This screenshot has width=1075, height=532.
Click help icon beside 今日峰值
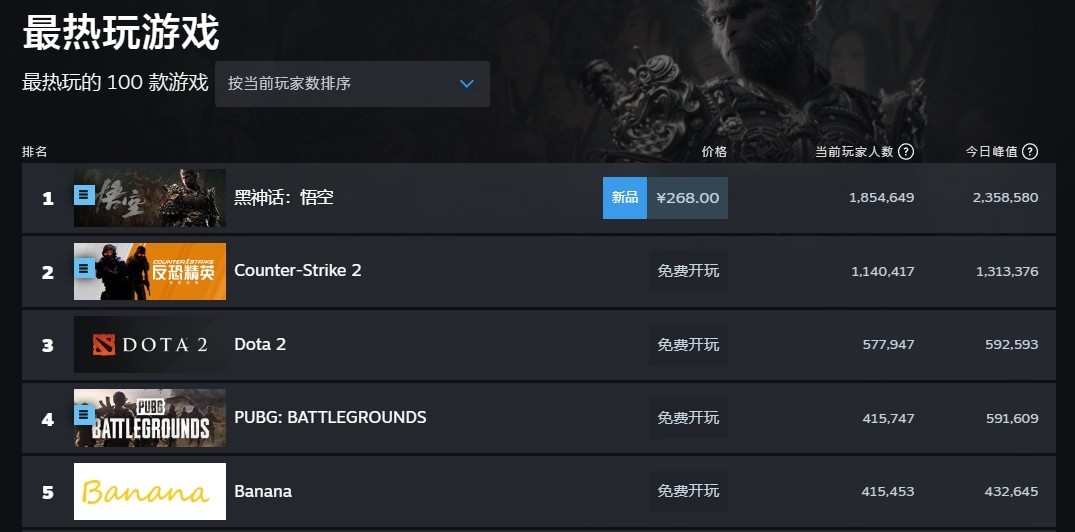point(1030,152)
